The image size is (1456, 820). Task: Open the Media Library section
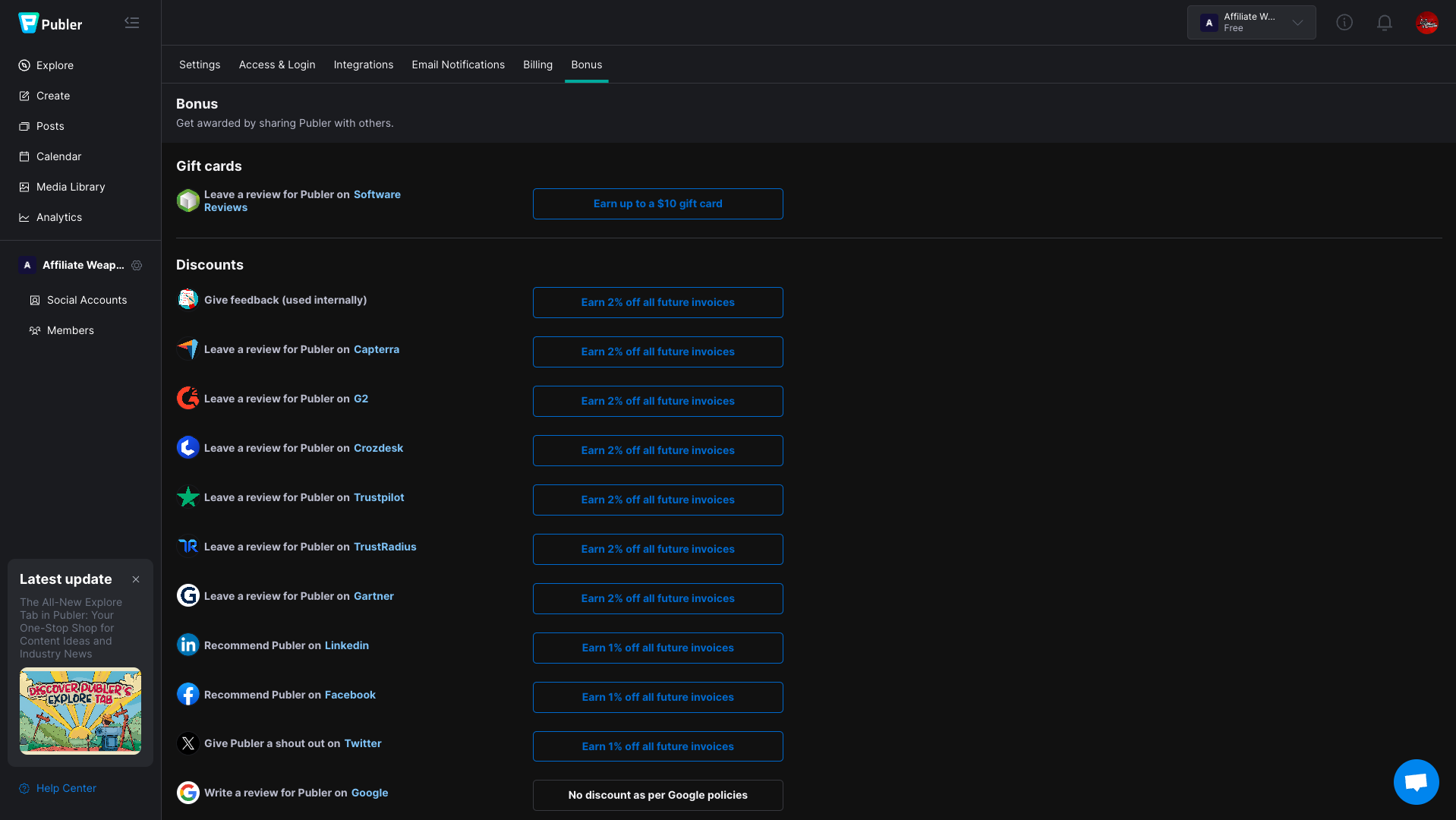[71, 188]
